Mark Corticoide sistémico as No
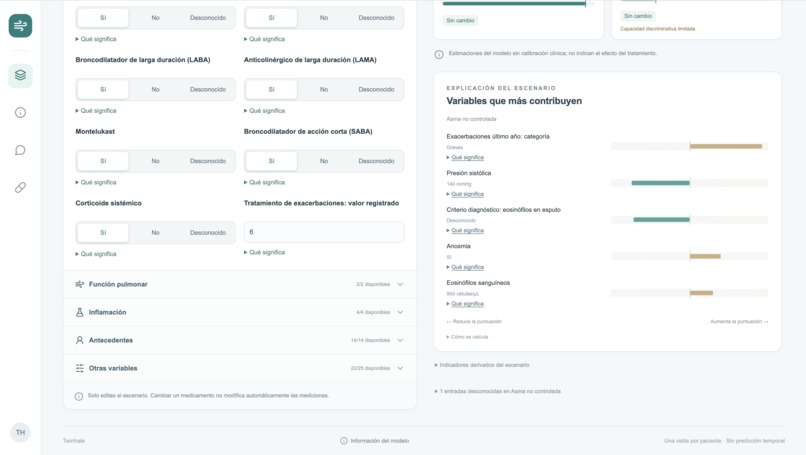 (x=155, y=232)
